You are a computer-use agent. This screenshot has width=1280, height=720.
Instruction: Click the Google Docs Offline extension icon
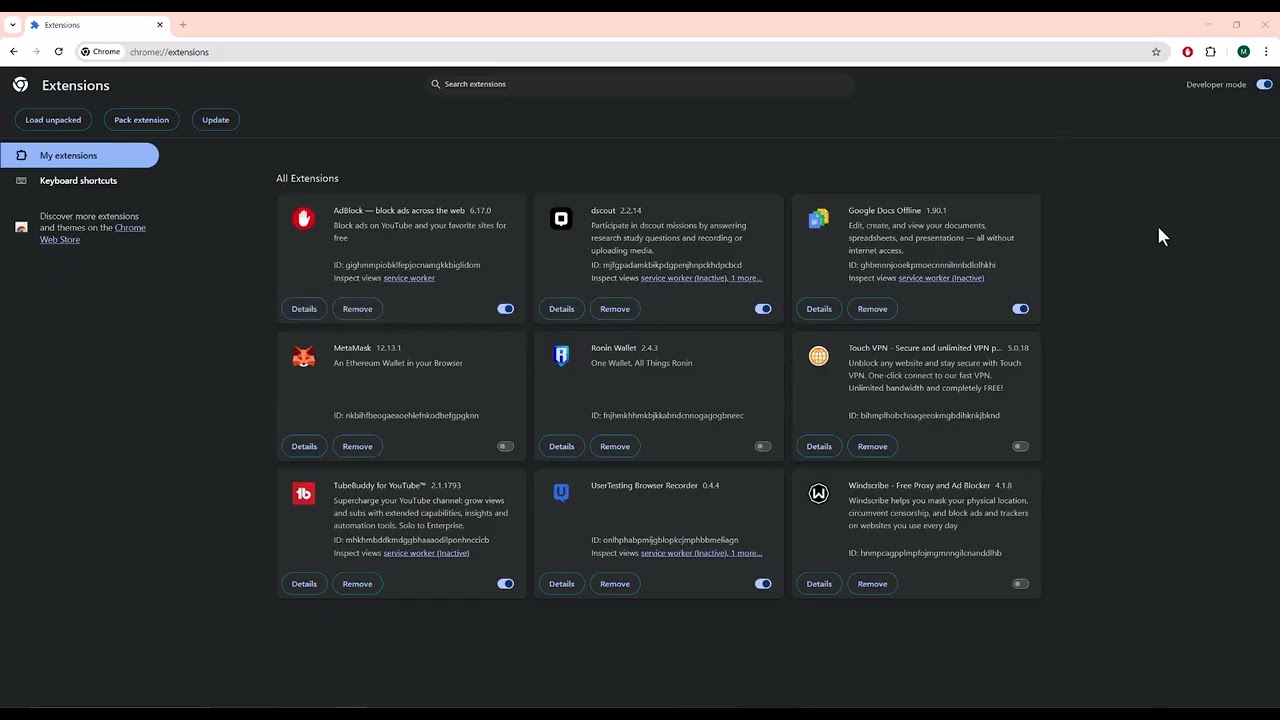coord(819,219)
